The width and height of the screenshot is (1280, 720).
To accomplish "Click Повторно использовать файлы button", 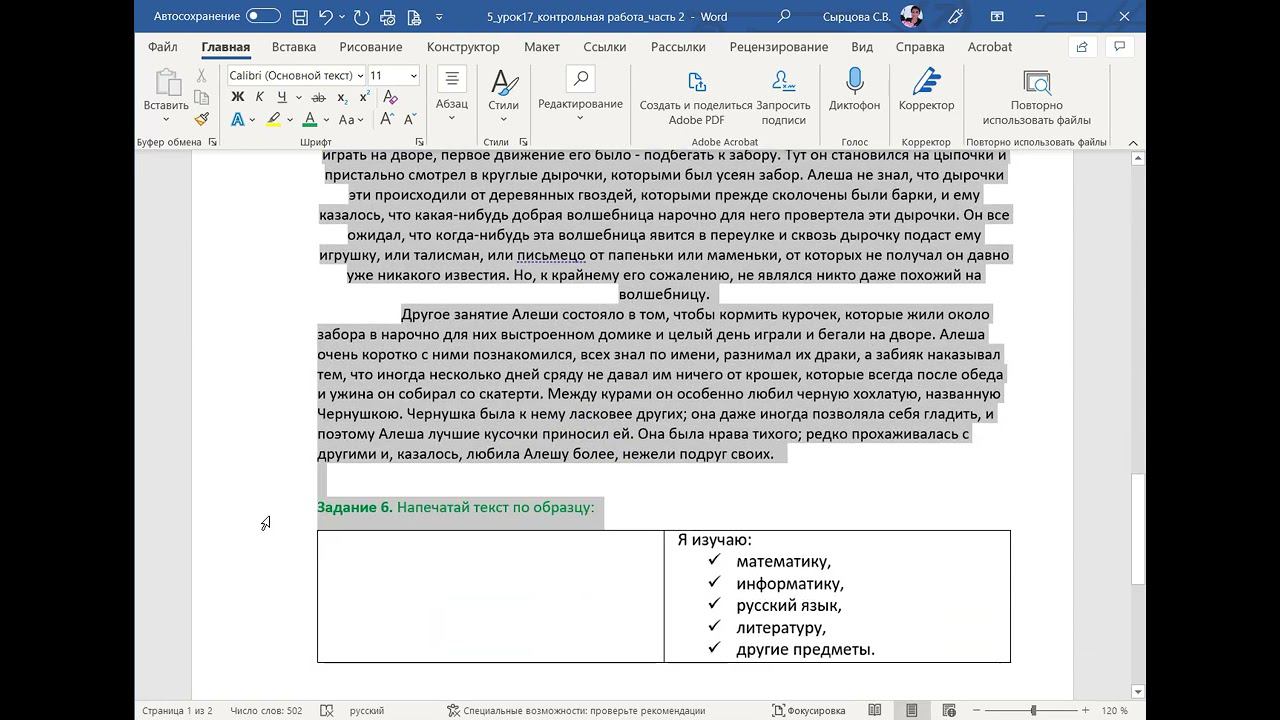I will point(1036,98).
